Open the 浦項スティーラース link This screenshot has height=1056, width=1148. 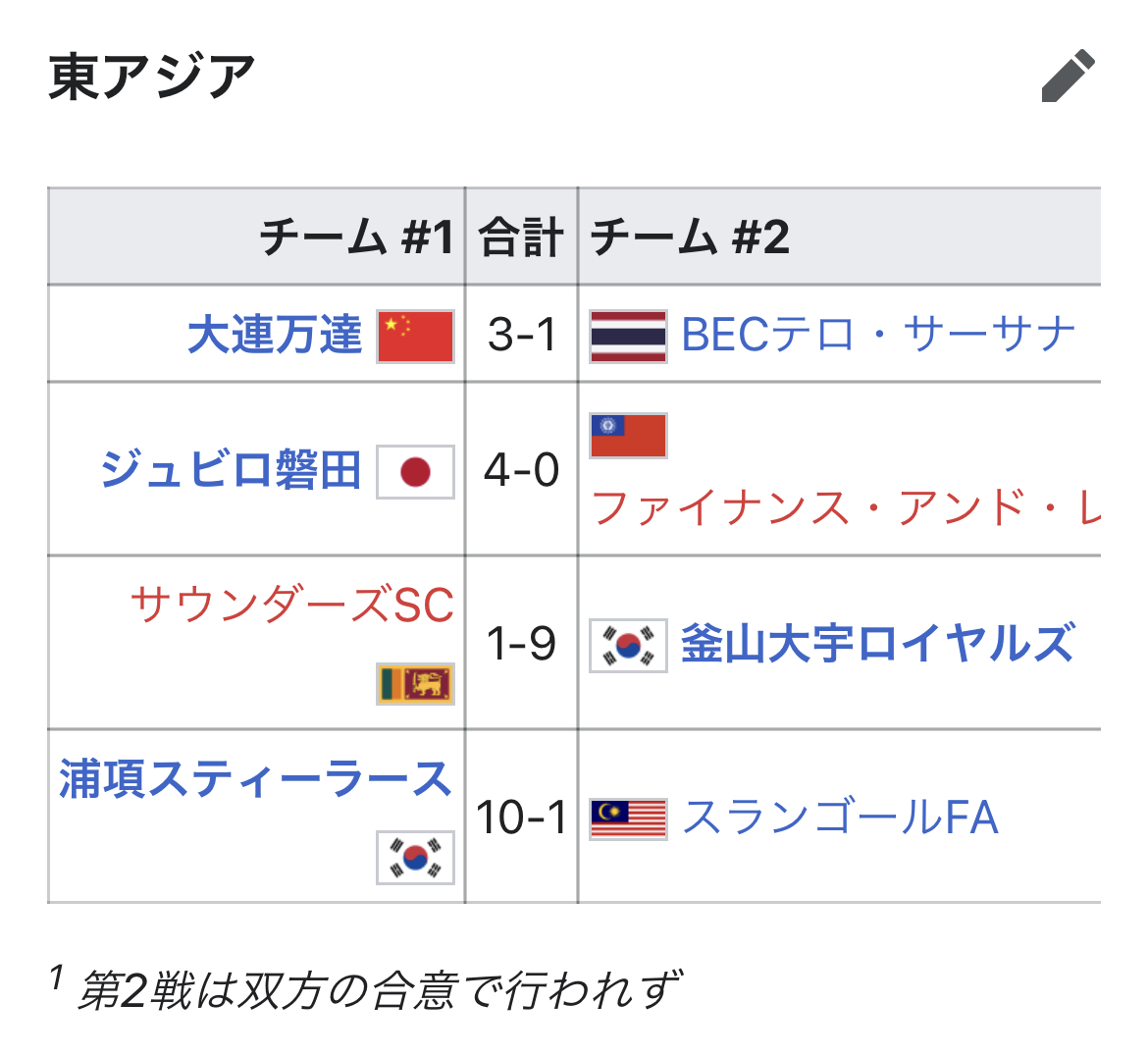[x=255, y=778]
